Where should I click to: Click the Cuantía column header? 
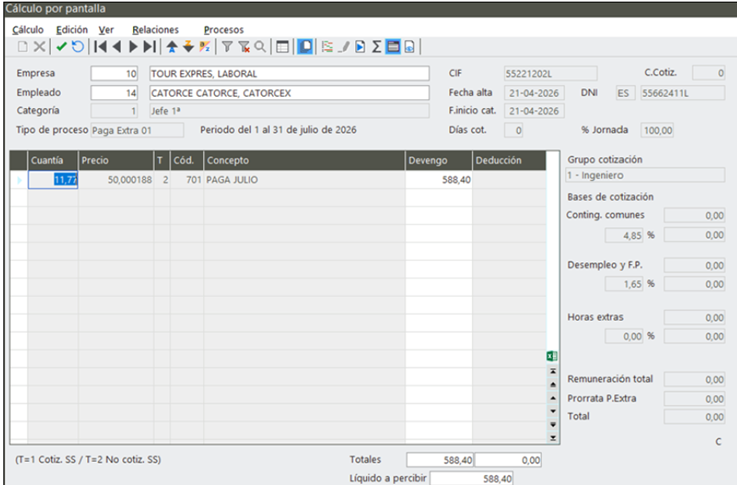53,160
